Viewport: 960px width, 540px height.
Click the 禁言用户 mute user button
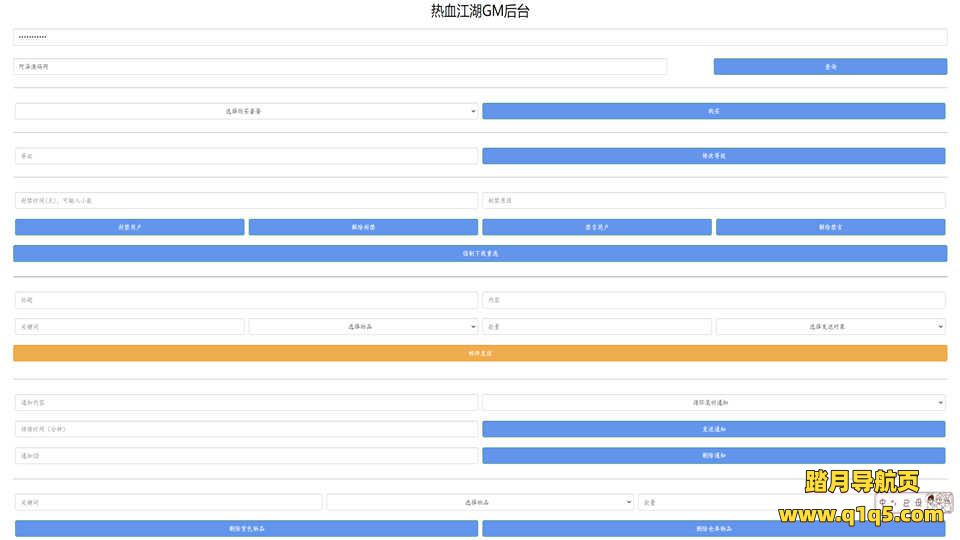(x=597, y=227)
